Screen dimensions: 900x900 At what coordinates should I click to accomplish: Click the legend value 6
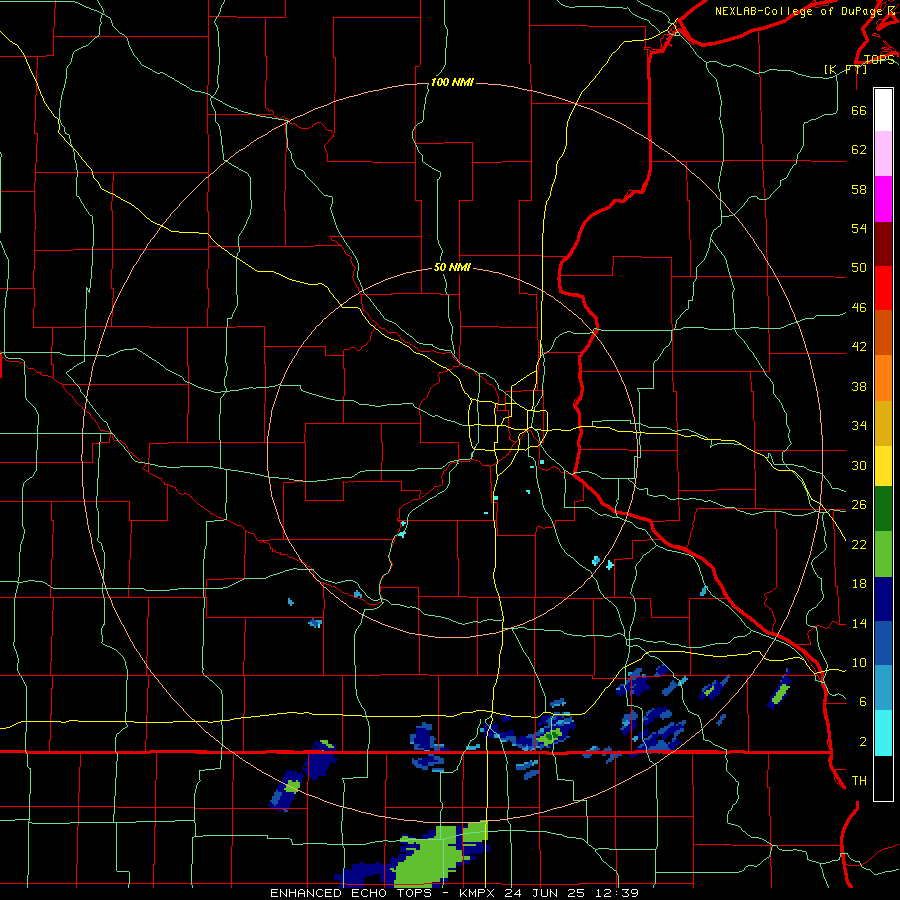coord(863,702)
